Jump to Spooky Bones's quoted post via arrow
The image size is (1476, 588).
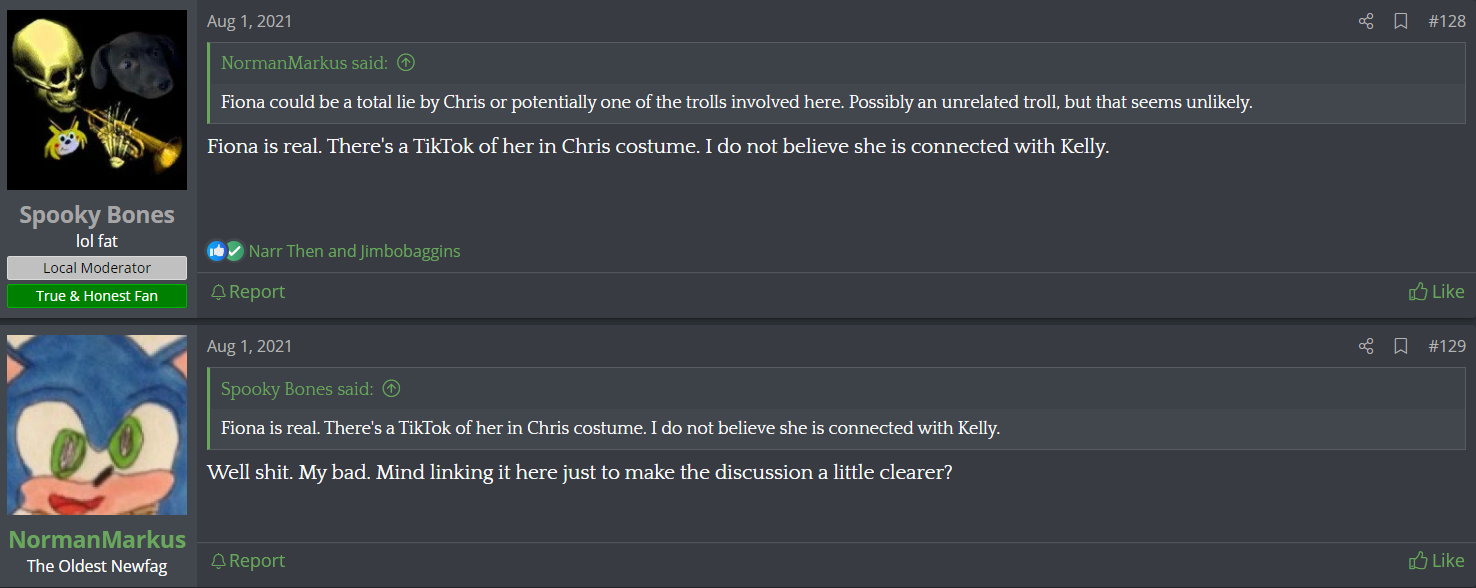click(x=392, y=389)
